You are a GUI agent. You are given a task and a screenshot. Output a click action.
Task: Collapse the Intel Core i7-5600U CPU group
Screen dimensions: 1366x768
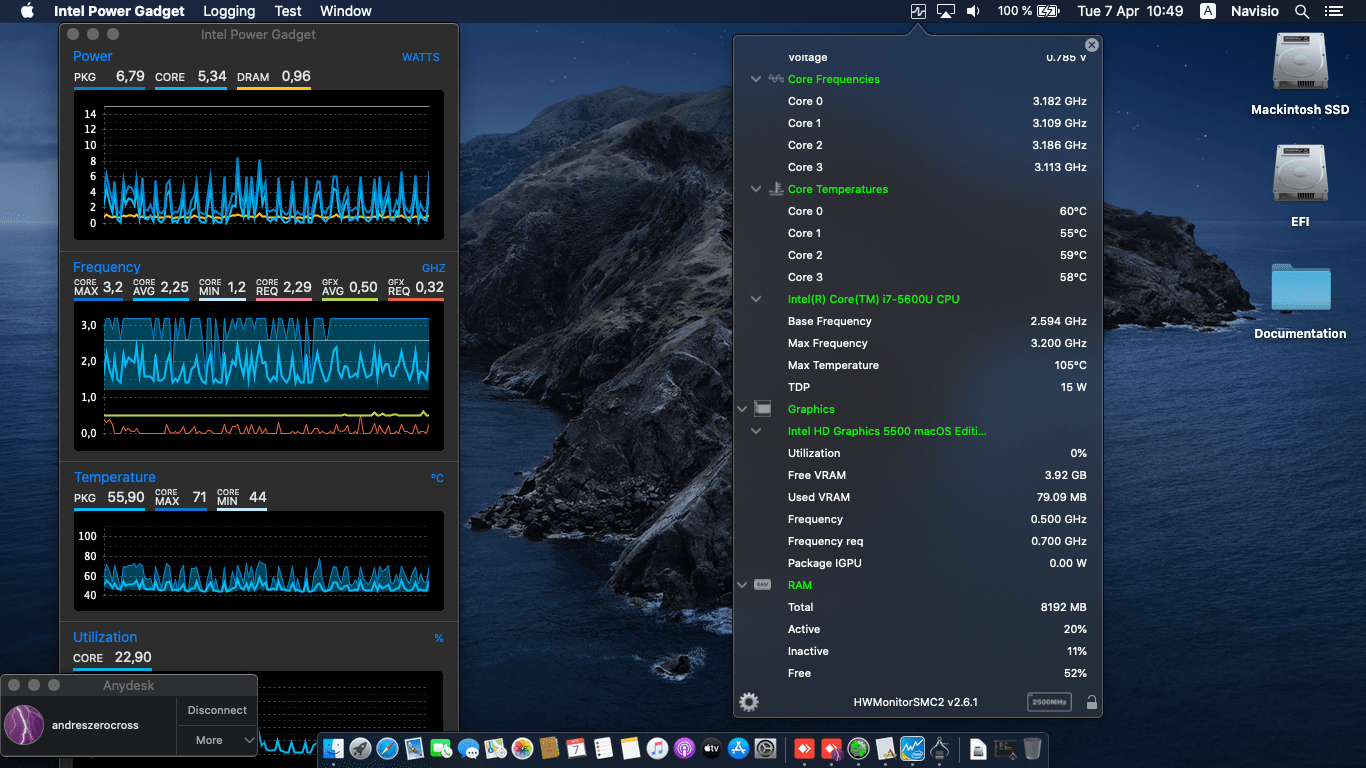[x=756, y=299]
